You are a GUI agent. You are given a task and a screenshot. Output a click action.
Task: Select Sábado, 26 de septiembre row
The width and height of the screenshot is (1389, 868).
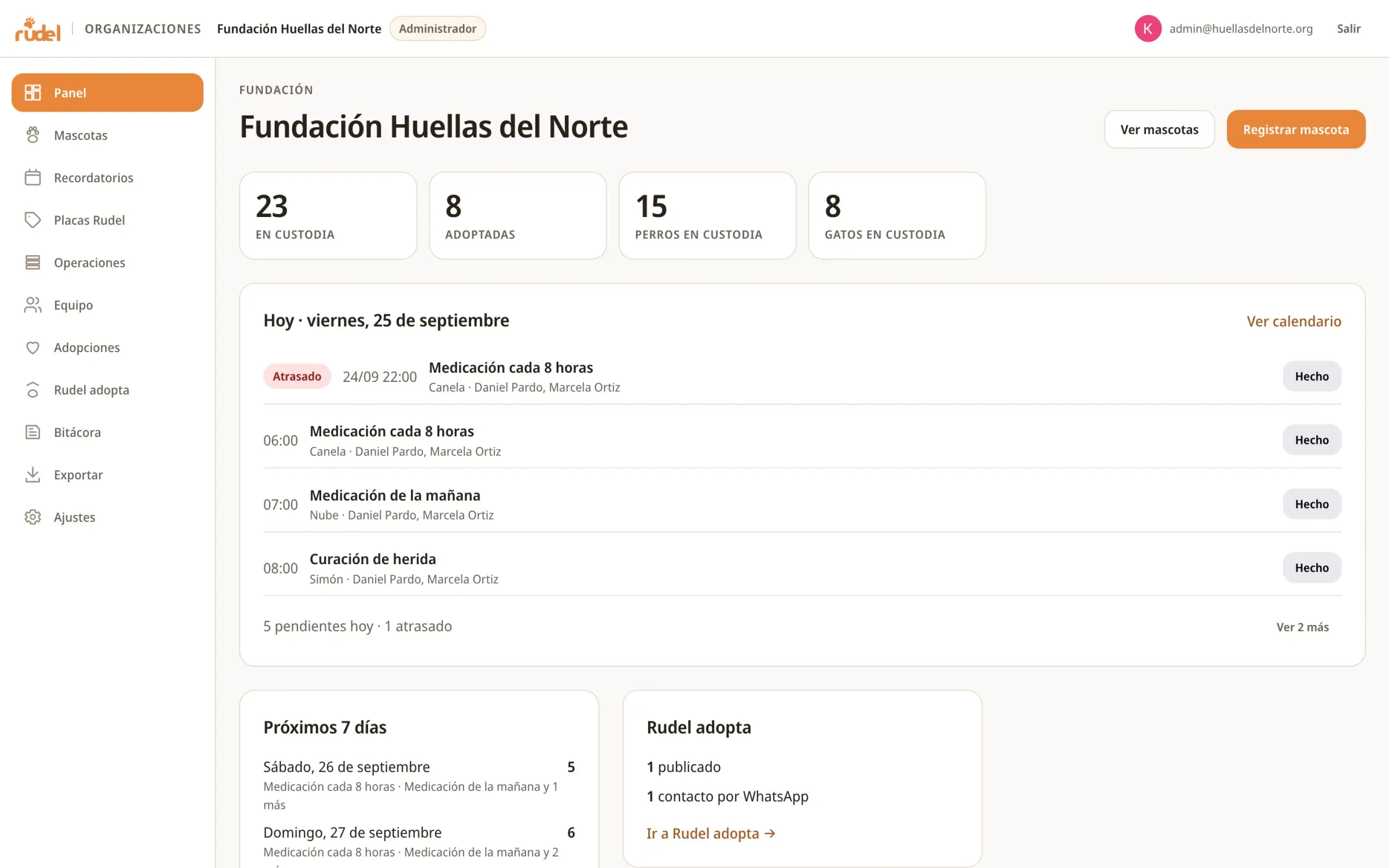click(x=419, y=785)
